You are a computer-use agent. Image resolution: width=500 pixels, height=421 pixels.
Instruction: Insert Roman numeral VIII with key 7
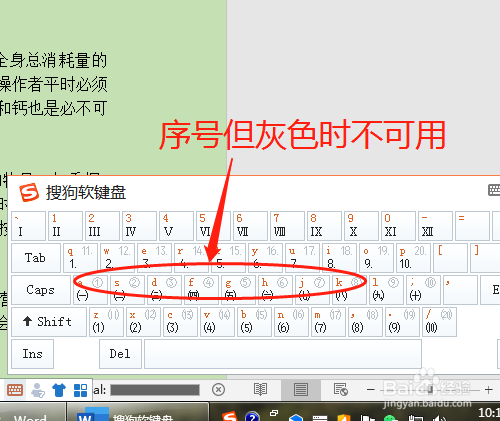(287, 226)
